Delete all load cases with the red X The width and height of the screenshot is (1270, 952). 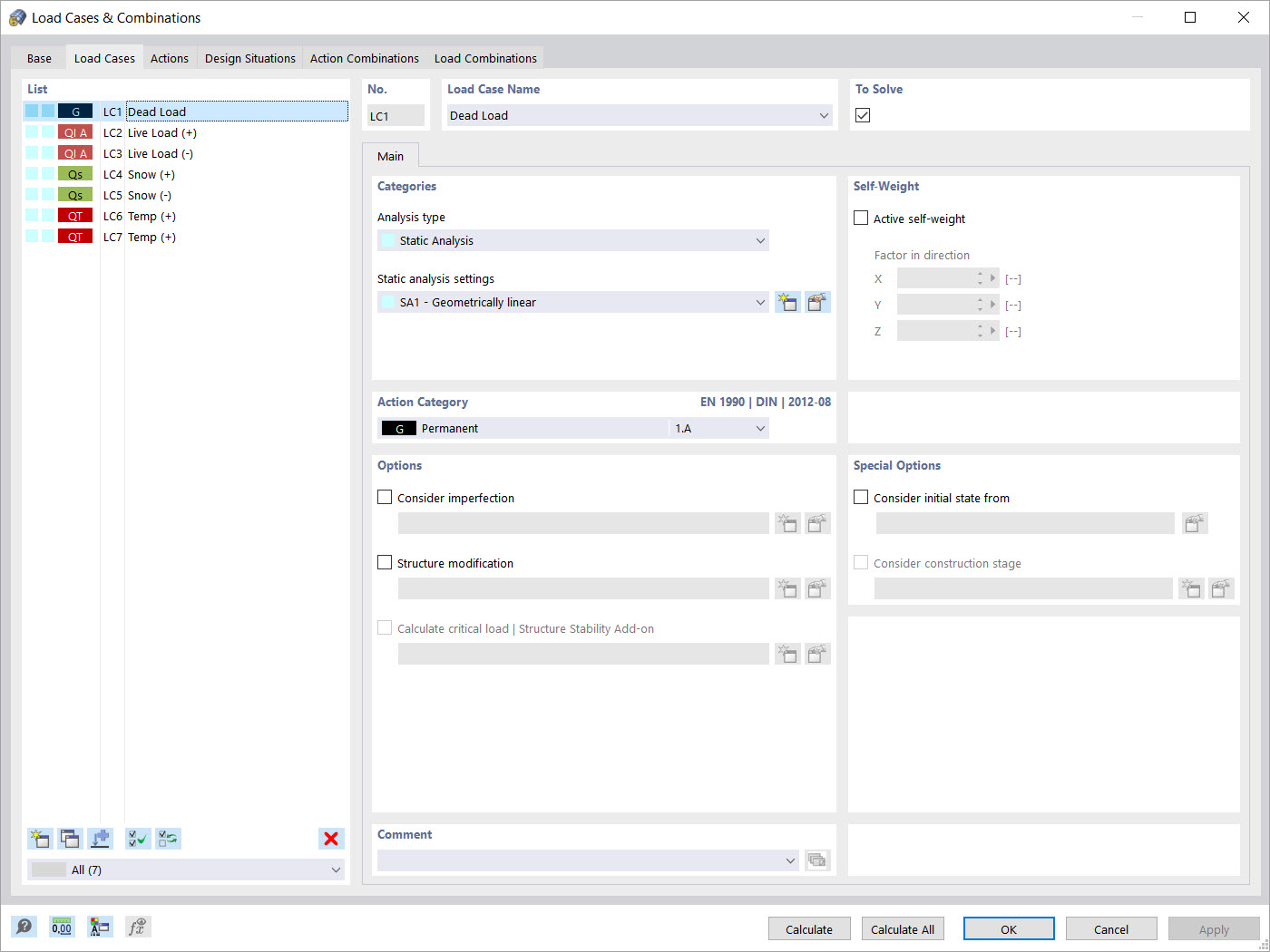pyautogui.click(x=331, y=839)
